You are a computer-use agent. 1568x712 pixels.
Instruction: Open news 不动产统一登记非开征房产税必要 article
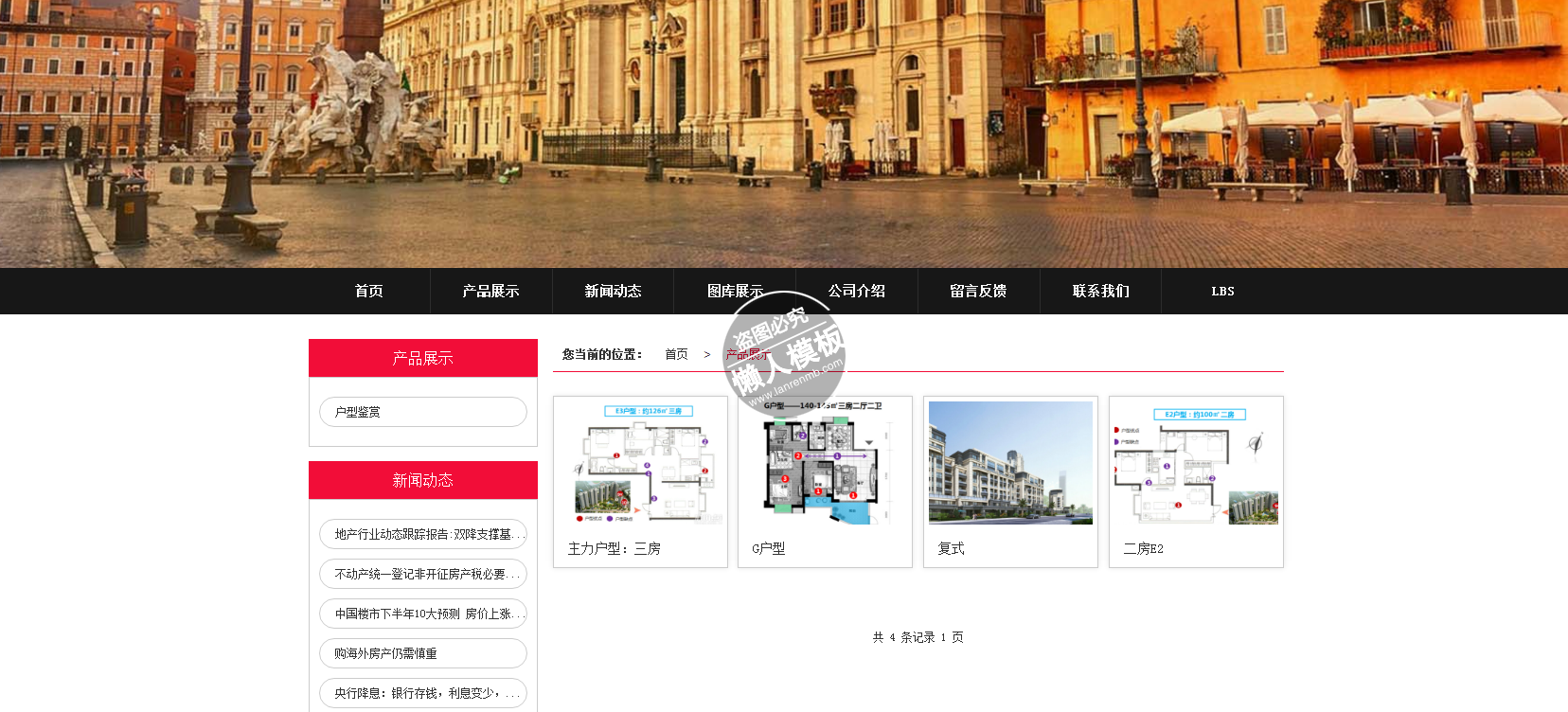pyautogui.click(x=422, y=574)
